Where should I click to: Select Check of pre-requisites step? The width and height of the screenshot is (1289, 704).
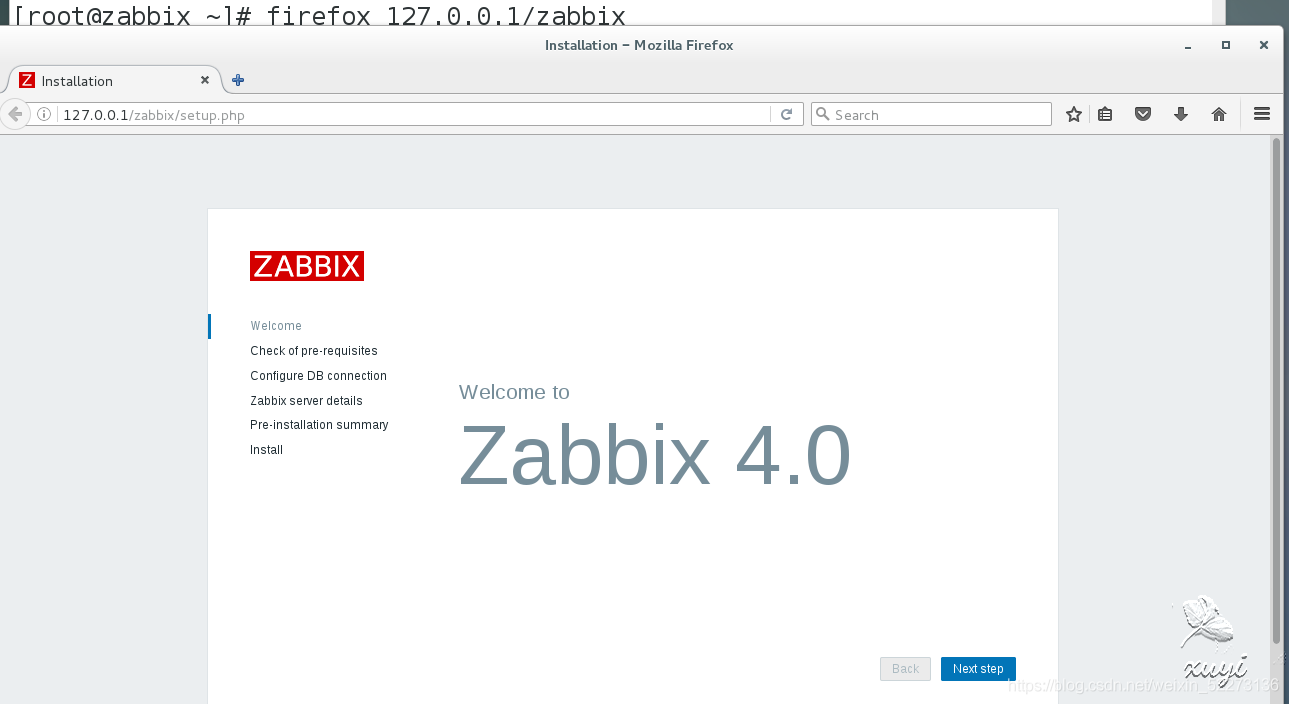pyautogui.click(x=314, y=351)
